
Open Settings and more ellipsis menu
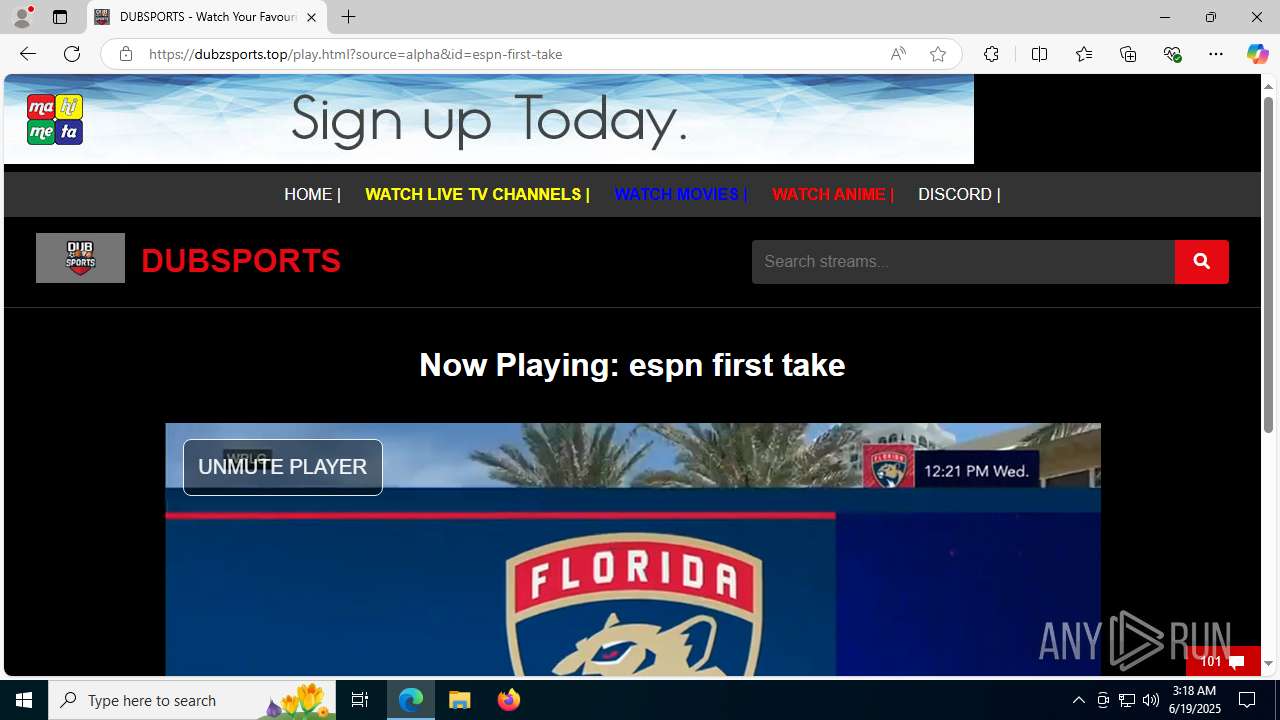pos(1215,54)
